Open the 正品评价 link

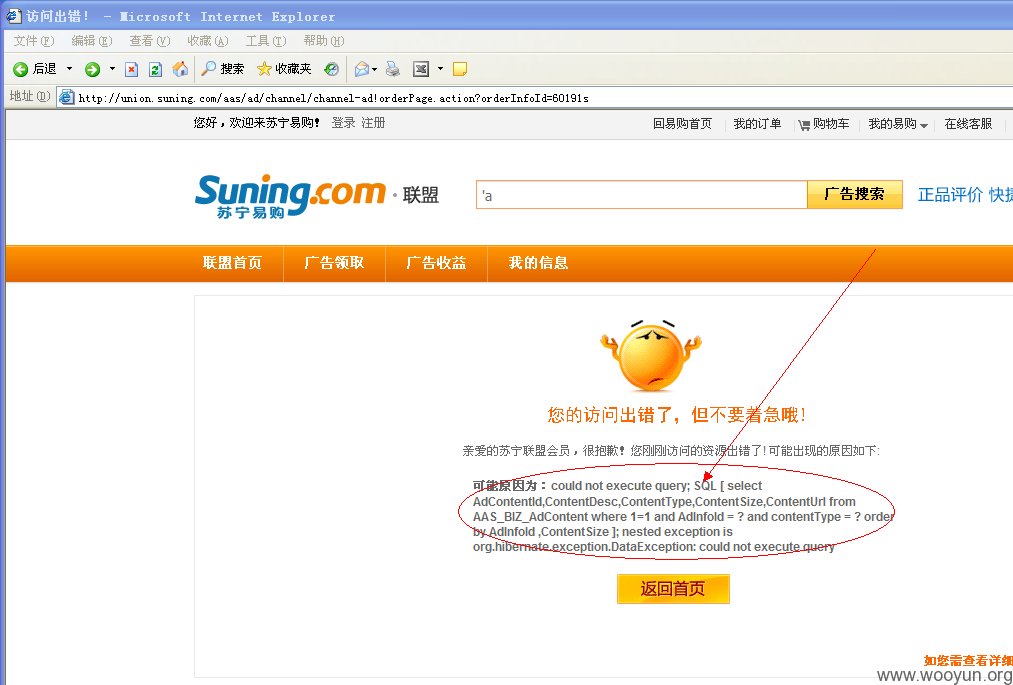click(x=950, y=195)
